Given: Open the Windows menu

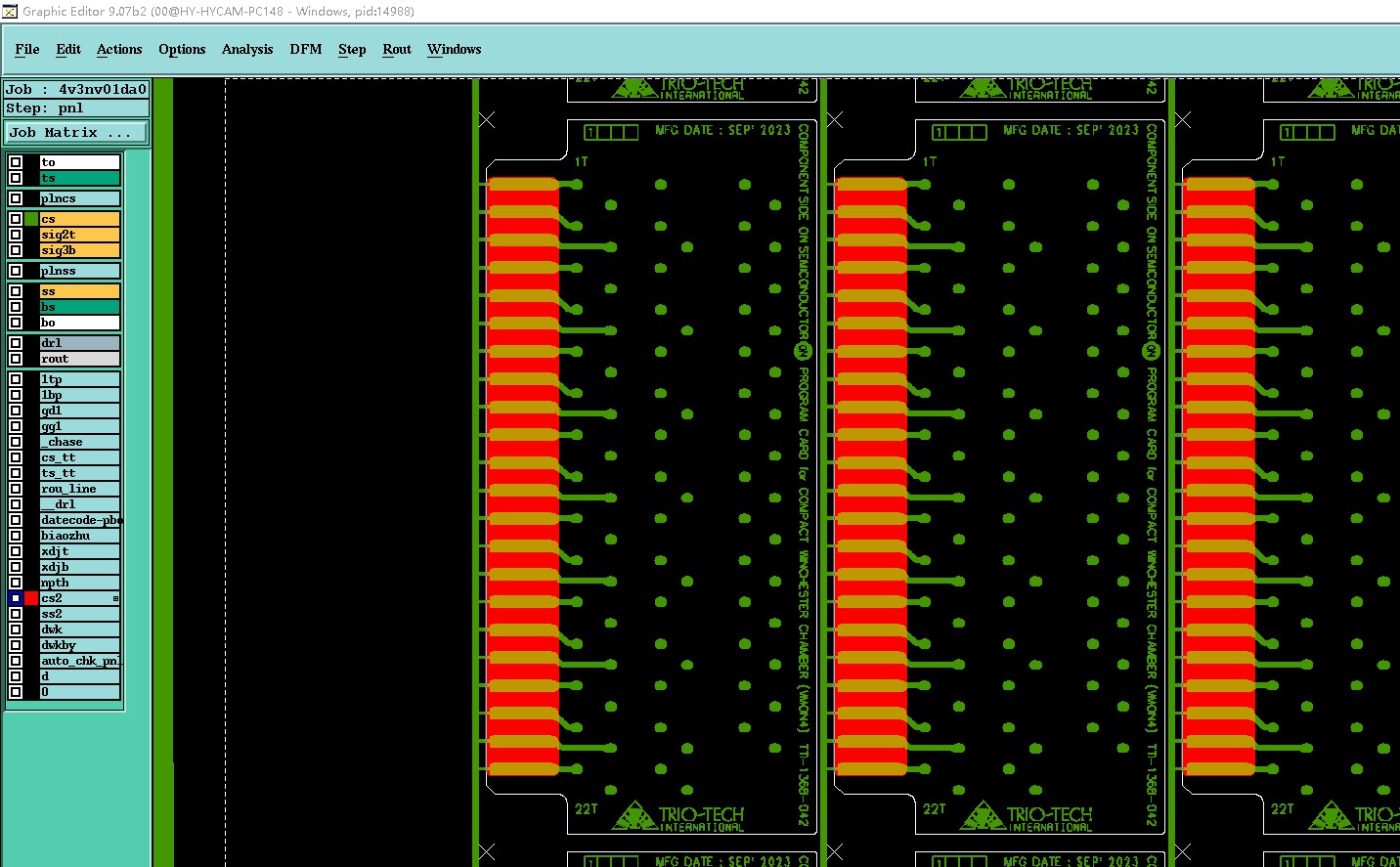Looking at the screenshot, I should (455, 49).
